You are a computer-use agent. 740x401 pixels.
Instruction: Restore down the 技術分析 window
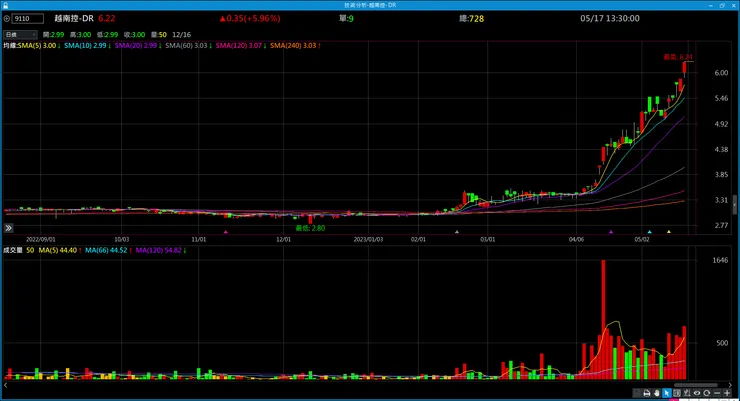(722, 5)
